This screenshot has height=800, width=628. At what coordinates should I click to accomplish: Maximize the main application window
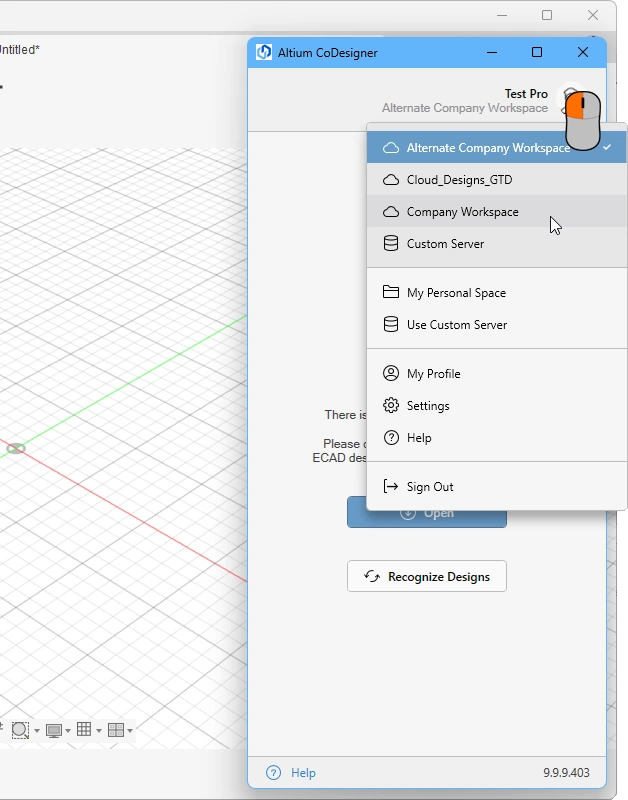(547, 15)
